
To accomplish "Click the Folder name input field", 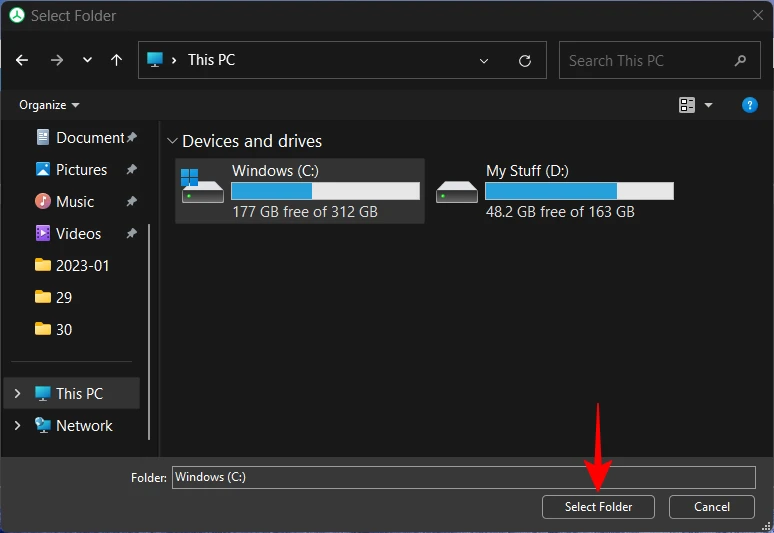I will [x=463, y=477].
